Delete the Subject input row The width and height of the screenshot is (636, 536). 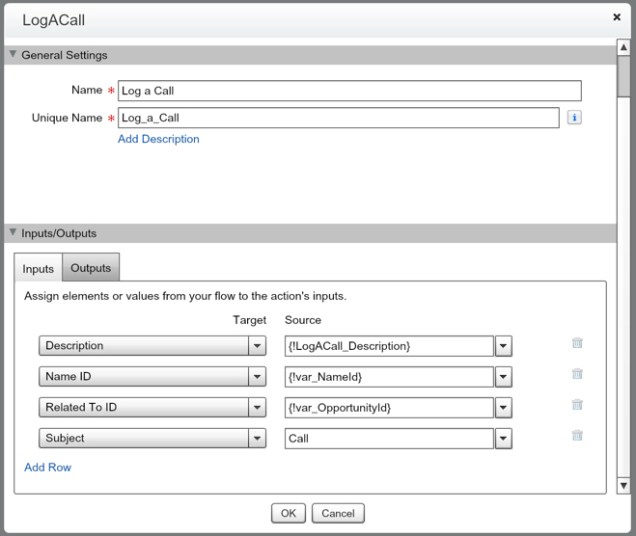tap(577, 436)
